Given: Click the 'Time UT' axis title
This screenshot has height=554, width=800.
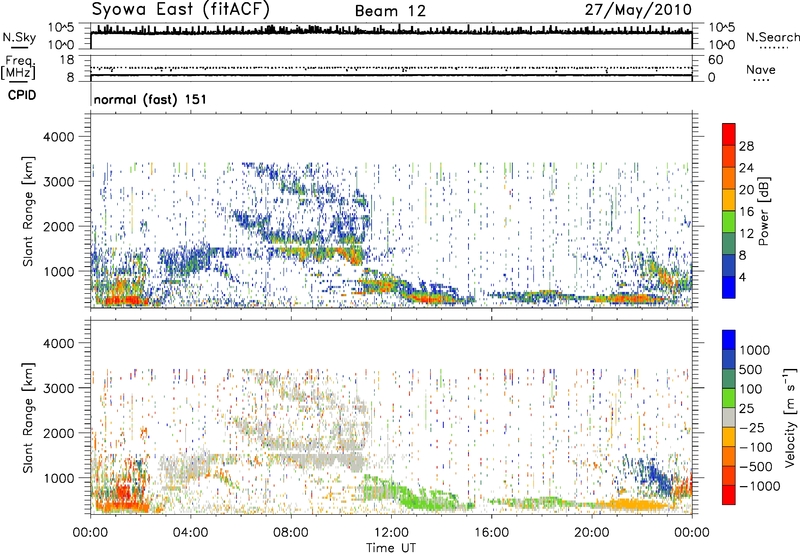Looking at the screenshot, I should pyautogui.click(x=391, y=548).
